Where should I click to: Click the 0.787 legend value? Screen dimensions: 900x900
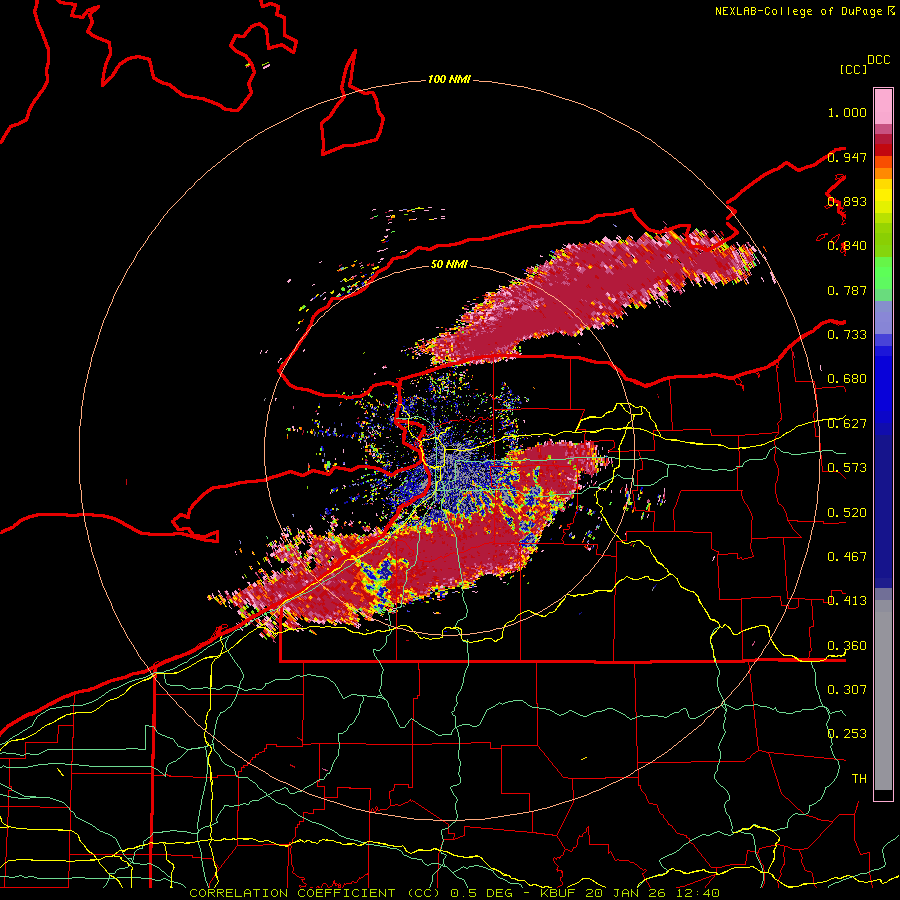(847, 290)
